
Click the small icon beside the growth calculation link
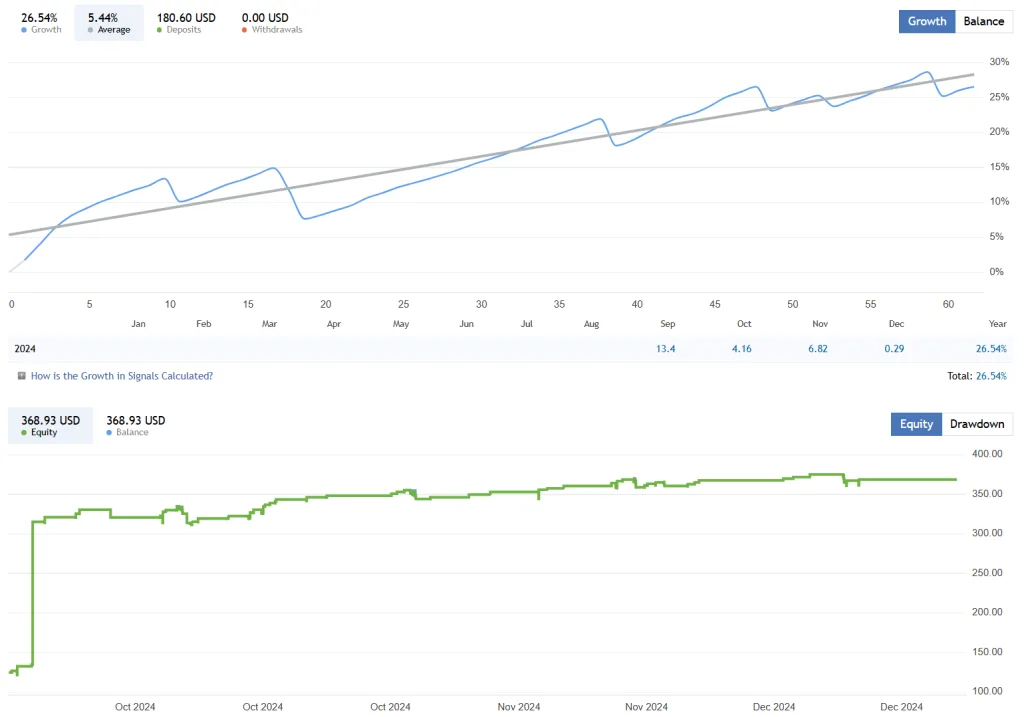(21, 375)
